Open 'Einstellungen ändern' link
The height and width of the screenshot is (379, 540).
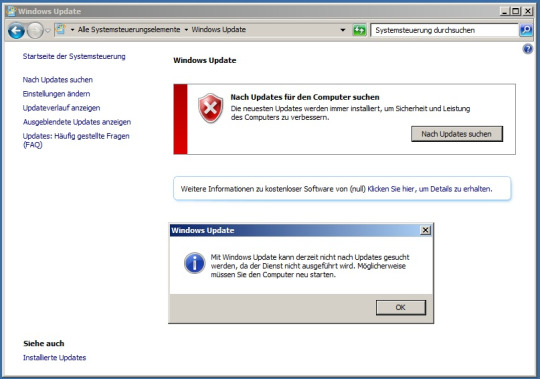56,94
